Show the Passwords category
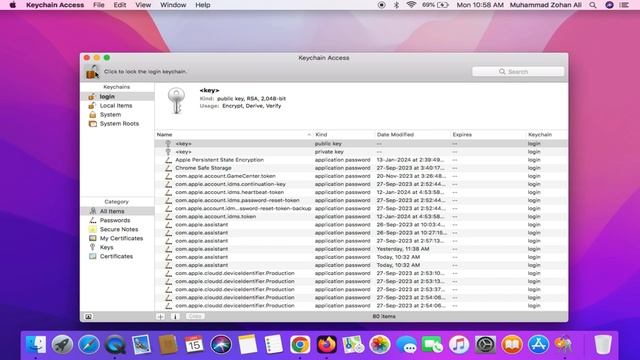 pos(117,220)
